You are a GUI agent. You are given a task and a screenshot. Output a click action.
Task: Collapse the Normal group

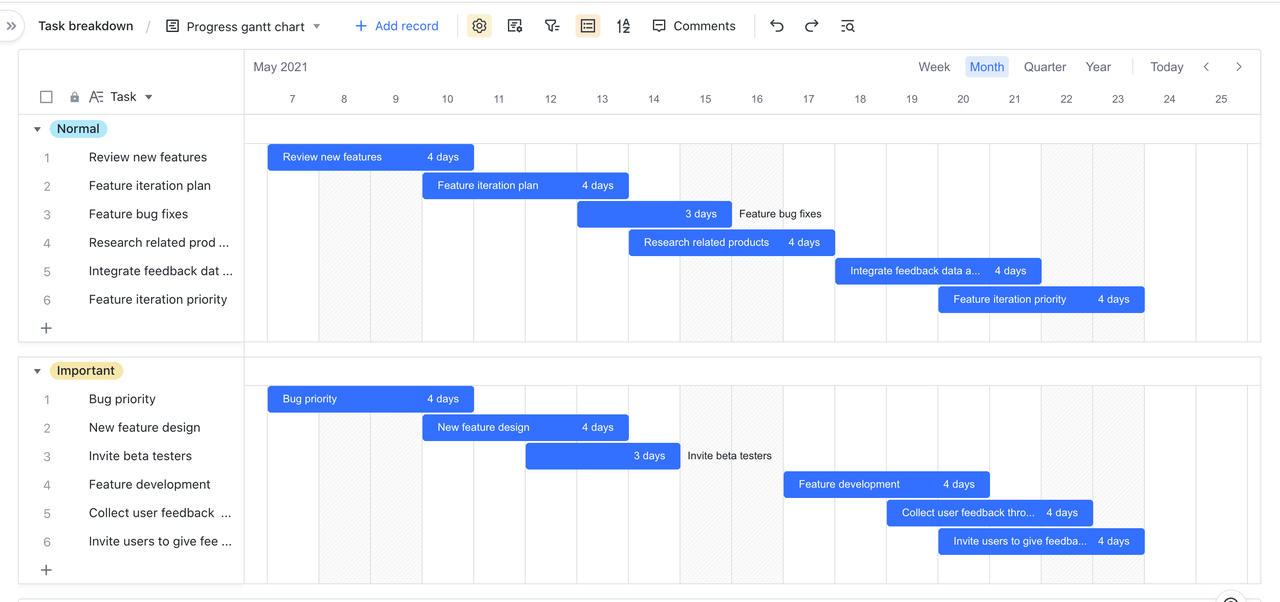[x=38, y=129]
